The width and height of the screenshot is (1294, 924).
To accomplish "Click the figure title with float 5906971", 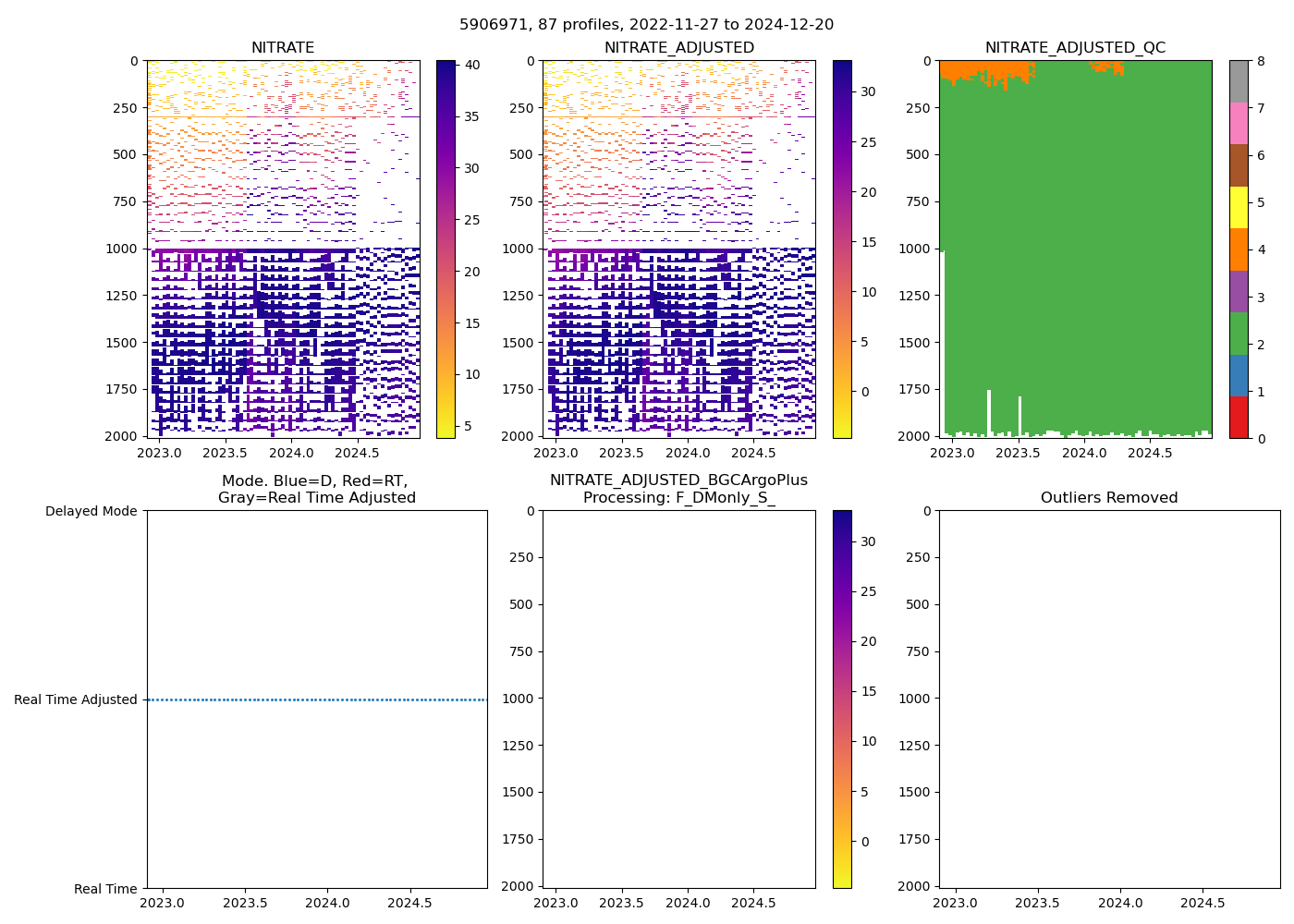I will [646, 25].
